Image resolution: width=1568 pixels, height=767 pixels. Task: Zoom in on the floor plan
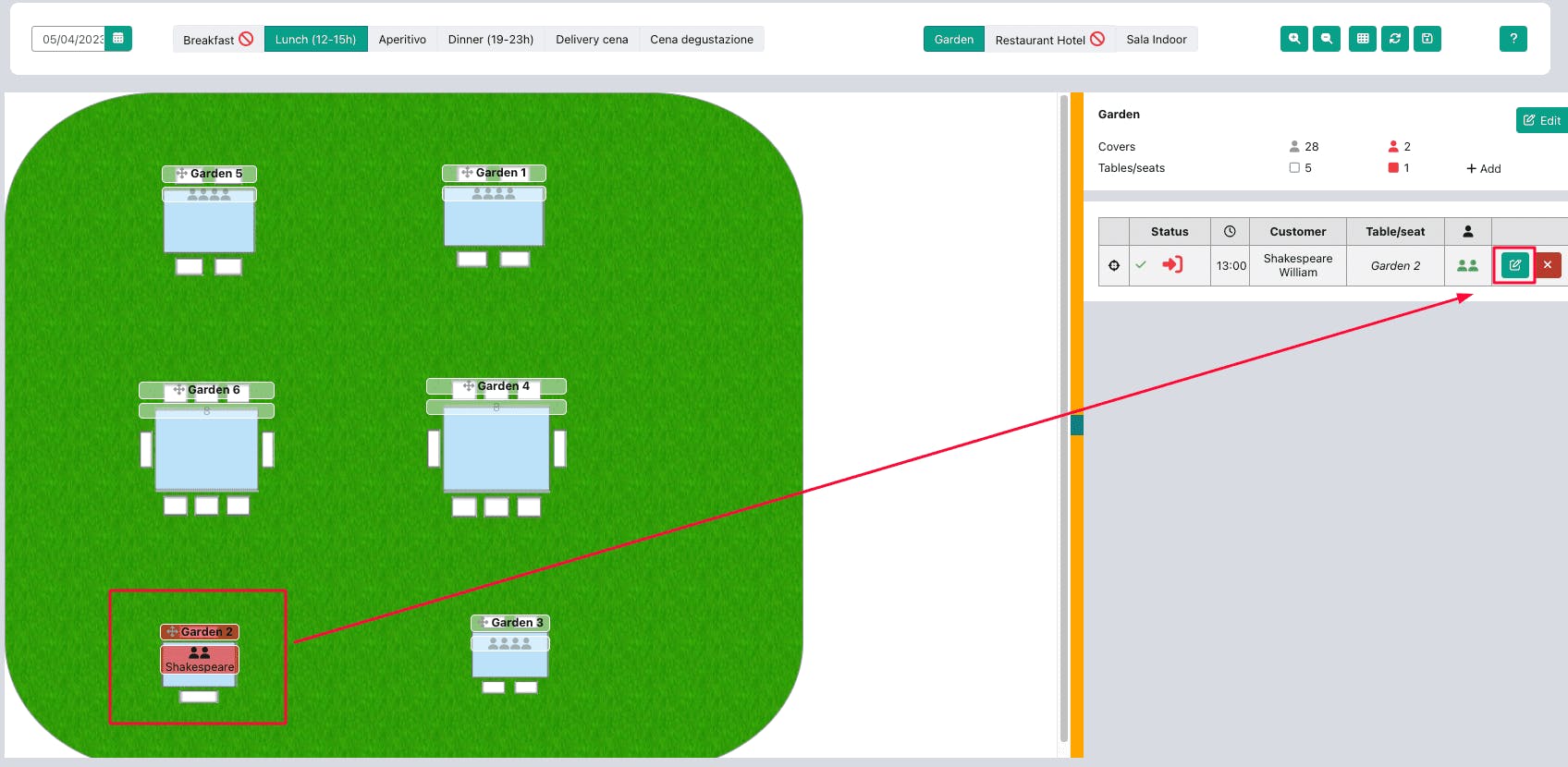[1294, 39]
